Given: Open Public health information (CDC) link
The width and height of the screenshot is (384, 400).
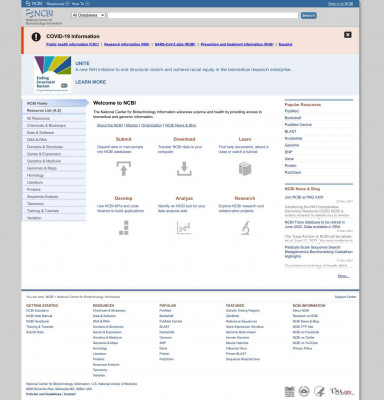Looking at the screenshot, I should coord(73,44).
